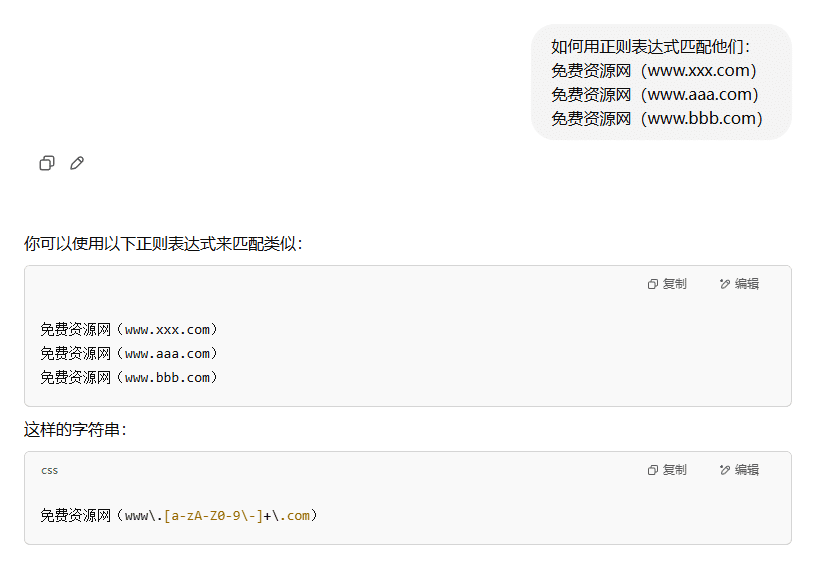Image resolution: width=826 pixels, height=578 pixels.
Task: Click the www.bbb.com line in the code block
Action: coord(129,377)
